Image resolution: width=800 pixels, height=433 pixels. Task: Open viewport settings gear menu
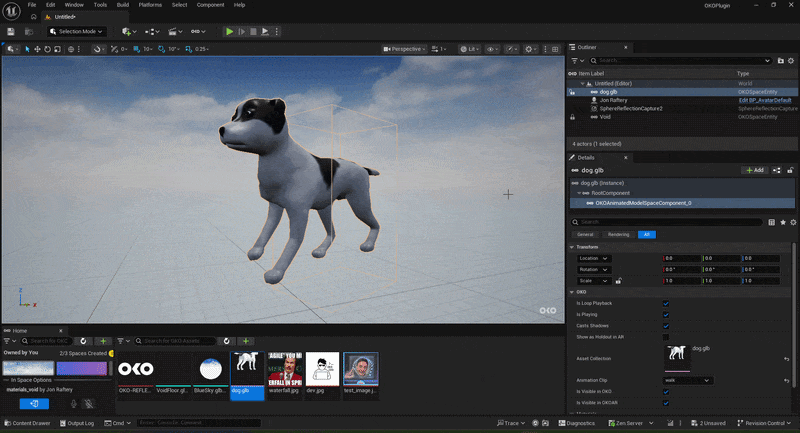531,49
